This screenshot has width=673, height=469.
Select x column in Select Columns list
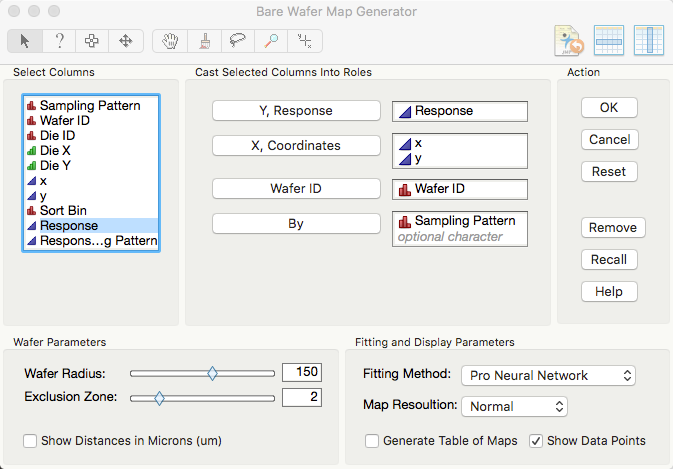click(x=91, y=181)
